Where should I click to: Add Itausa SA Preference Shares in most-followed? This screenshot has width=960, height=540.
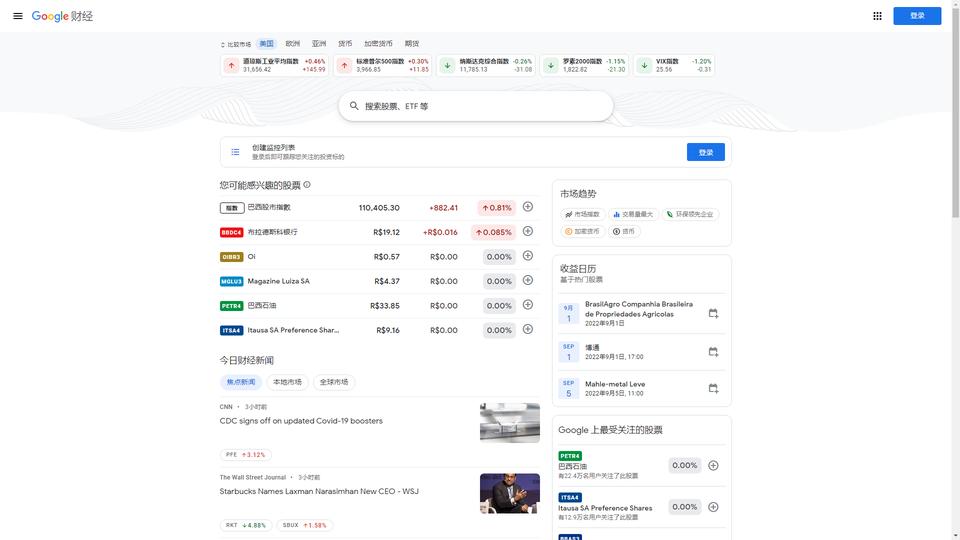tap(713, 507)
